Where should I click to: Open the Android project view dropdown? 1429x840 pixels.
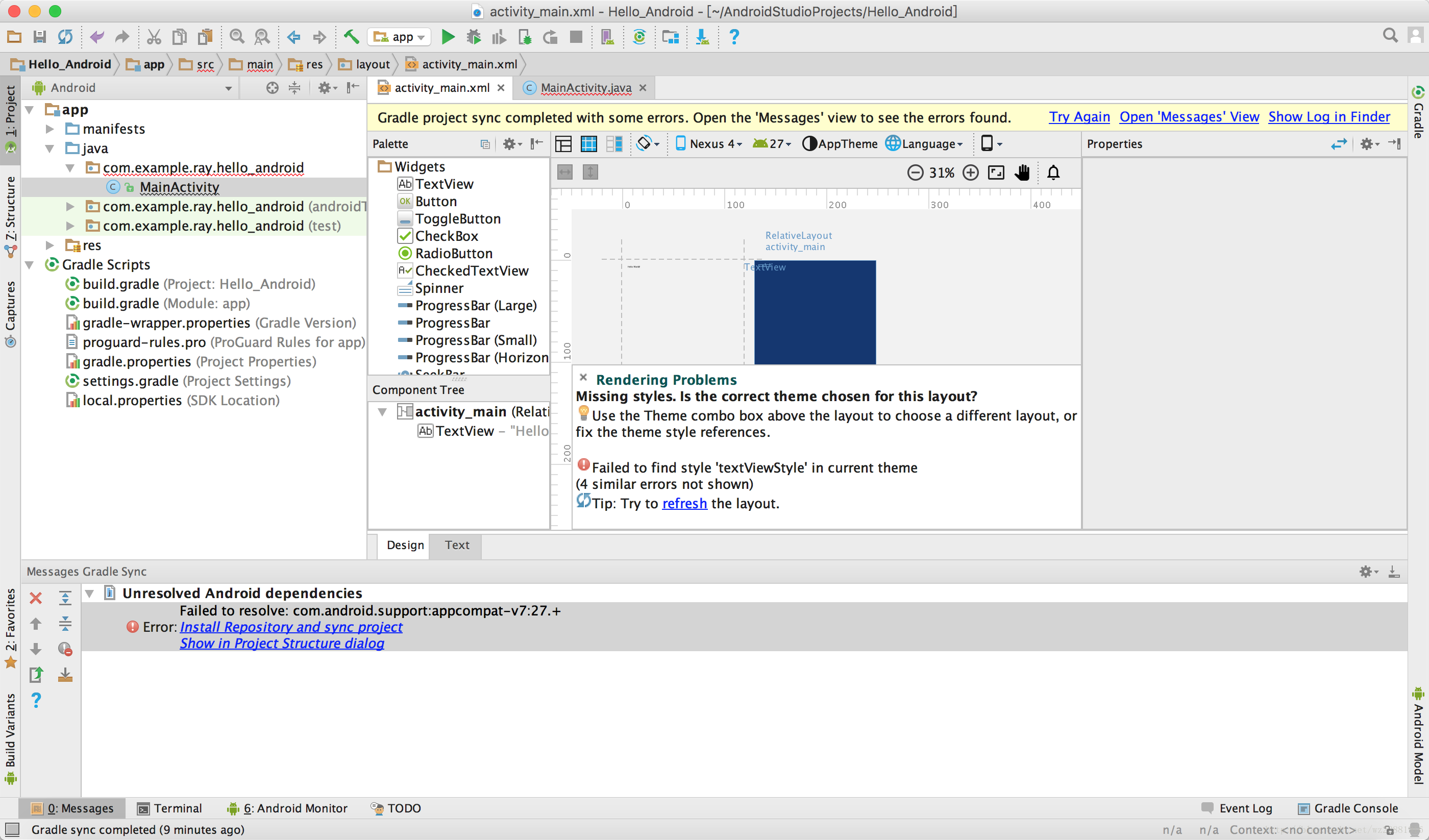(x=133, y=88)
